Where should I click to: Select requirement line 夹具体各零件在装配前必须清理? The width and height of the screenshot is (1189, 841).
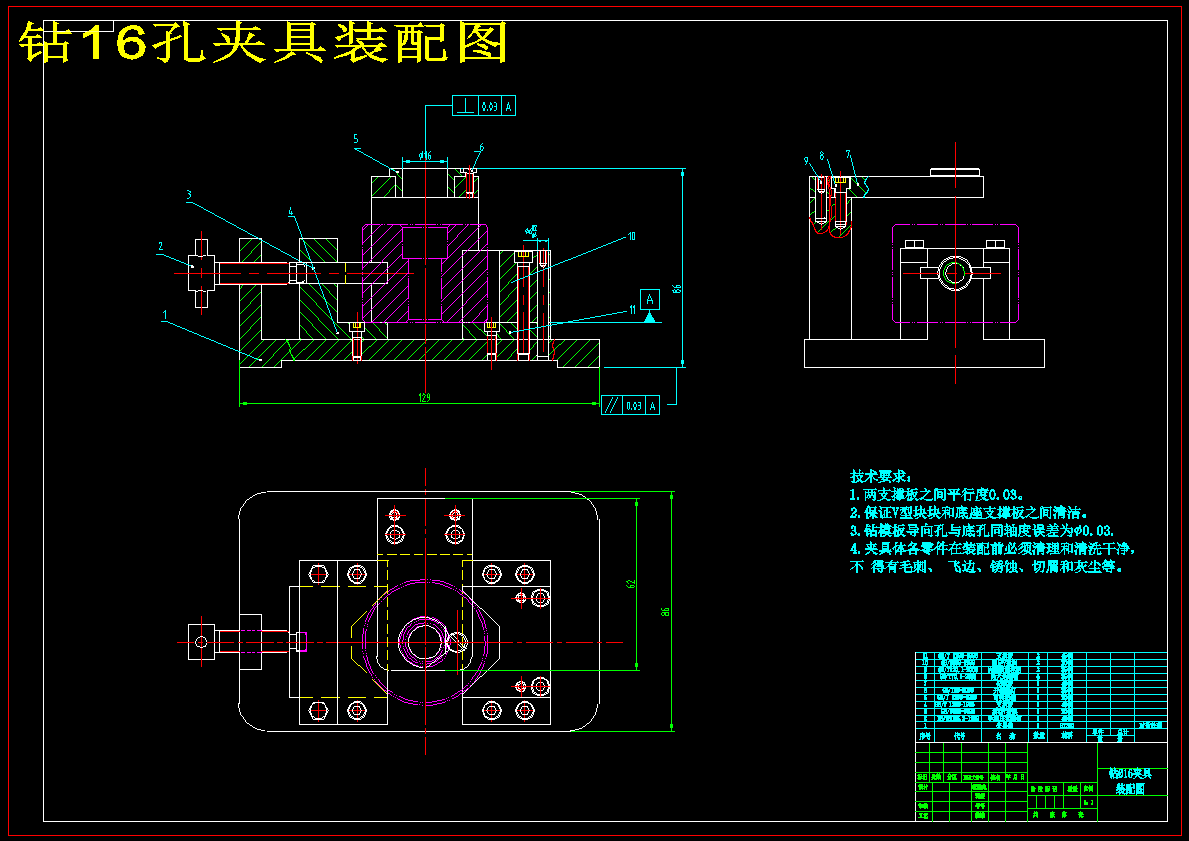coord(993,548)
